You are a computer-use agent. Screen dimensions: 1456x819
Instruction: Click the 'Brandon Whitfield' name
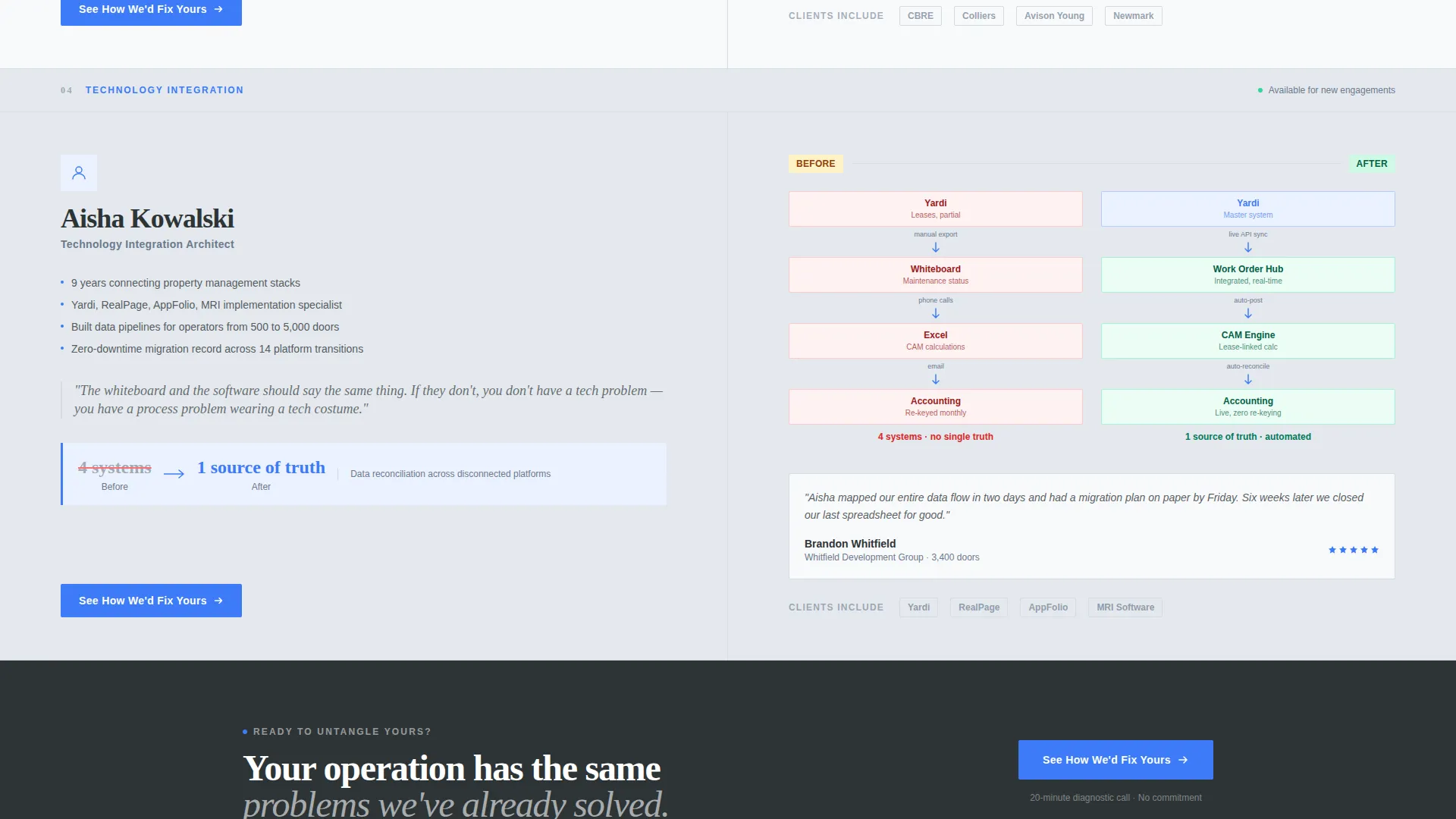point(850,544)
